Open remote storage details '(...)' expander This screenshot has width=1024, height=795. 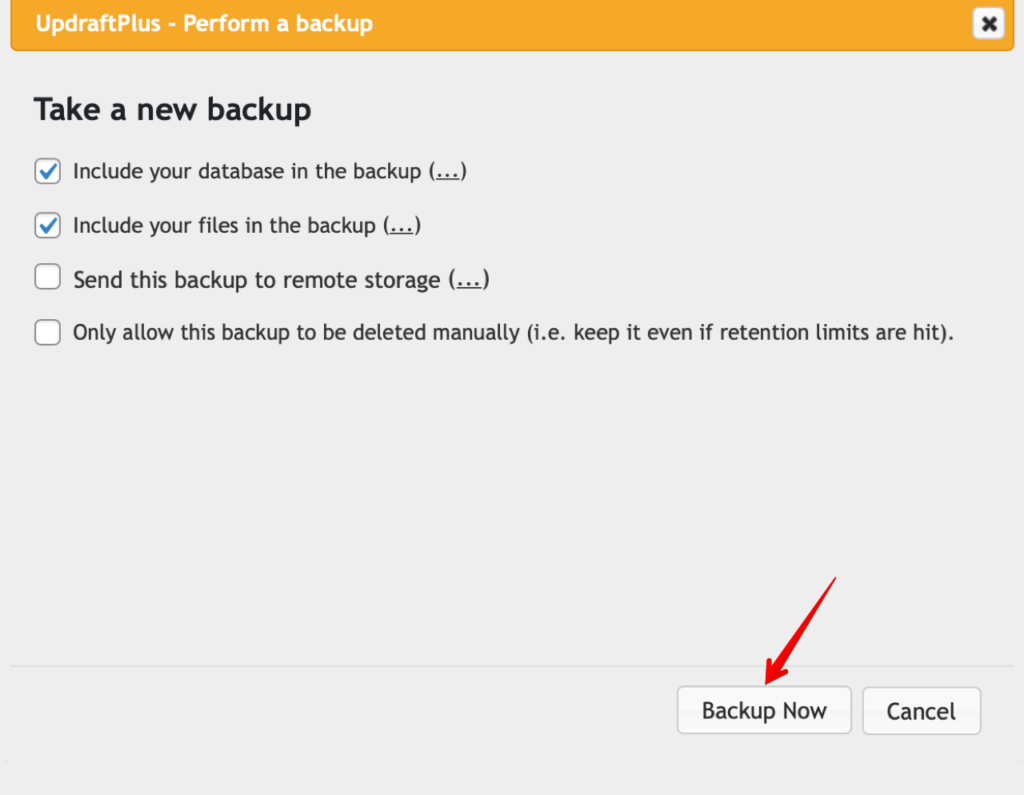tap(468, 279)
